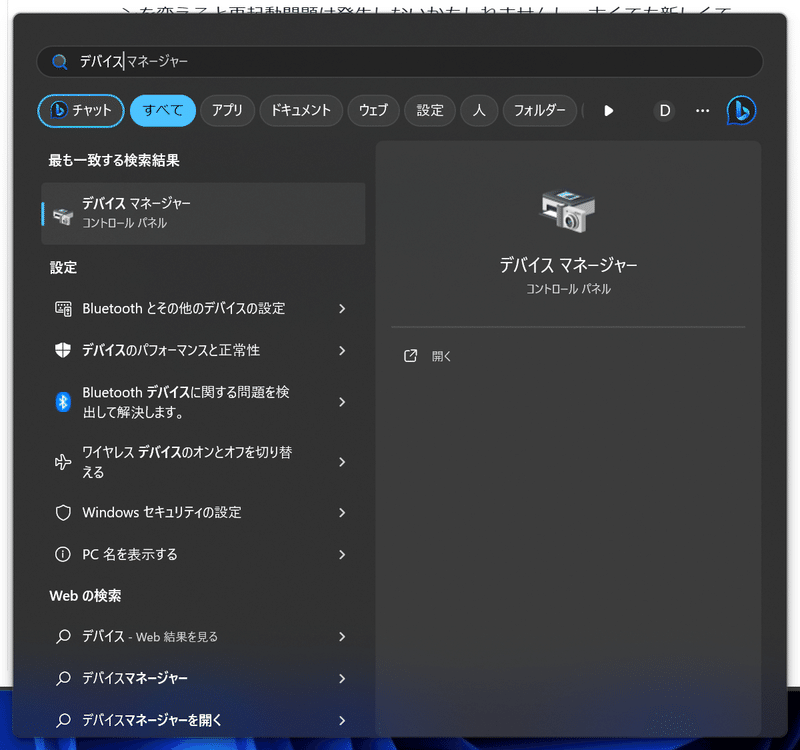Open デバイス マネージャー best match result
800x750 pixels.
203,213
